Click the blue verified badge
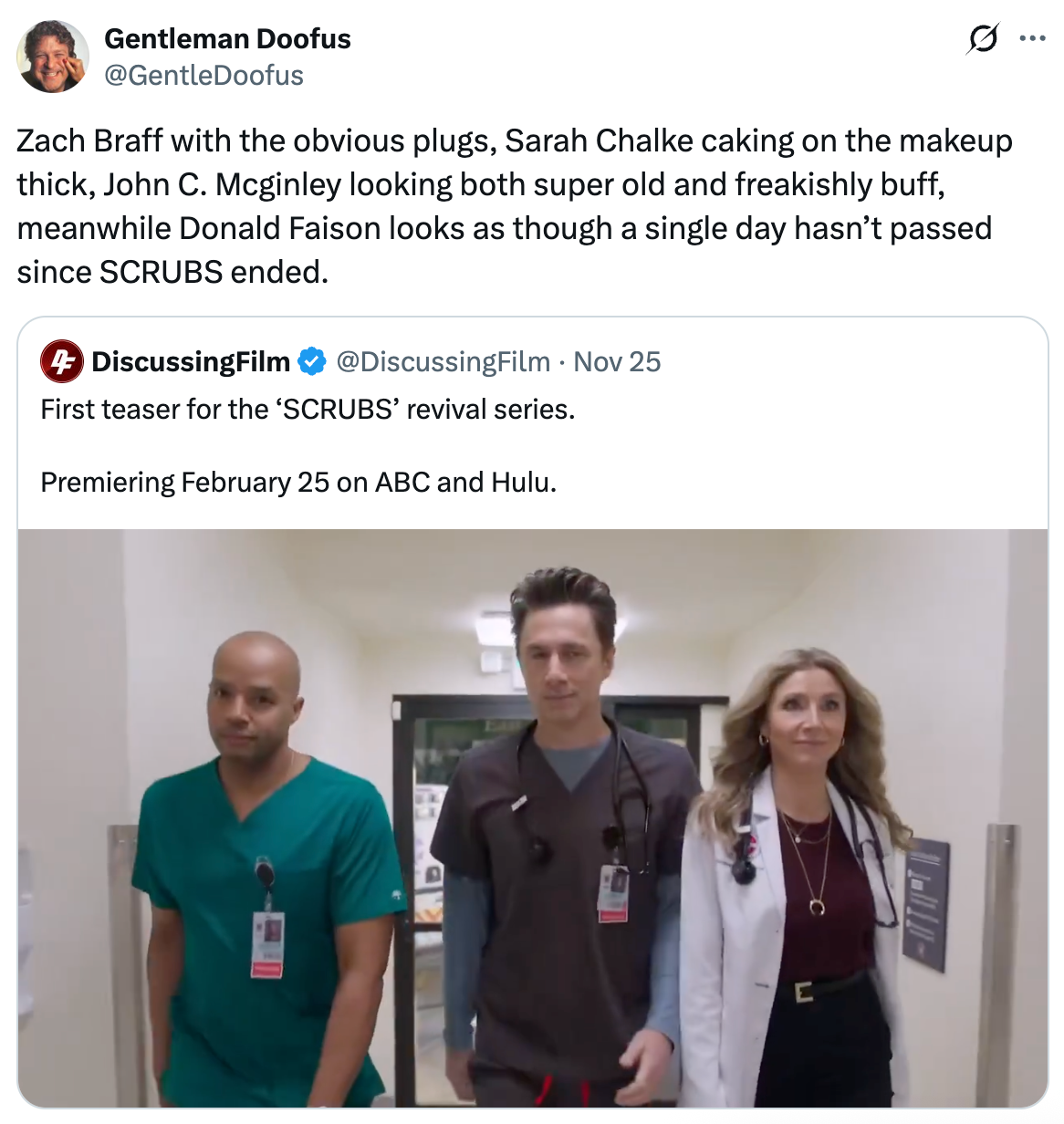Image resolution: width=1064 pixels, height=1124 pixels. pyautogui.click(x=312, y=362)
